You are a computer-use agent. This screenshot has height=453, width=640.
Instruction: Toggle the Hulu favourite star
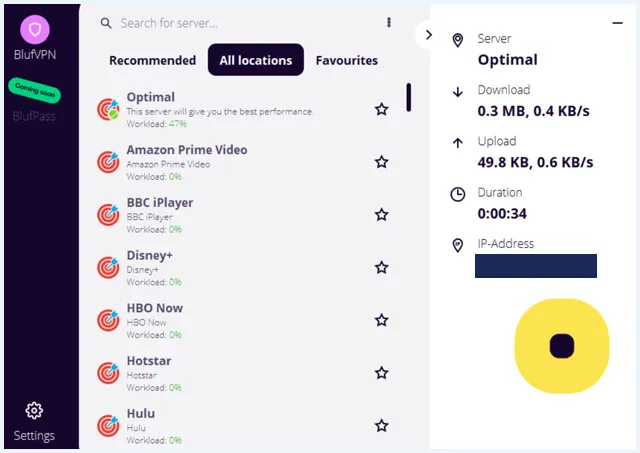point(382,426)
